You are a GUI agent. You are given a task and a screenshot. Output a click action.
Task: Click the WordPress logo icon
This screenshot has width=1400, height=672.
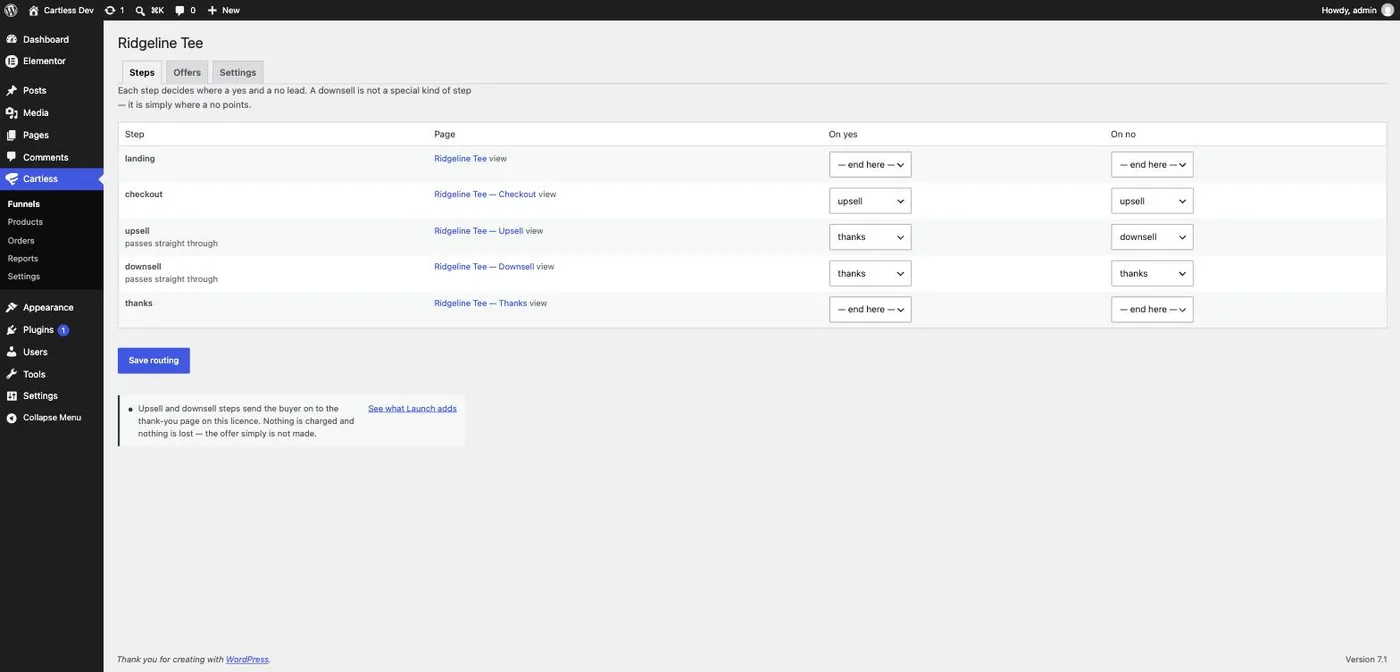[x=11, y=10]
